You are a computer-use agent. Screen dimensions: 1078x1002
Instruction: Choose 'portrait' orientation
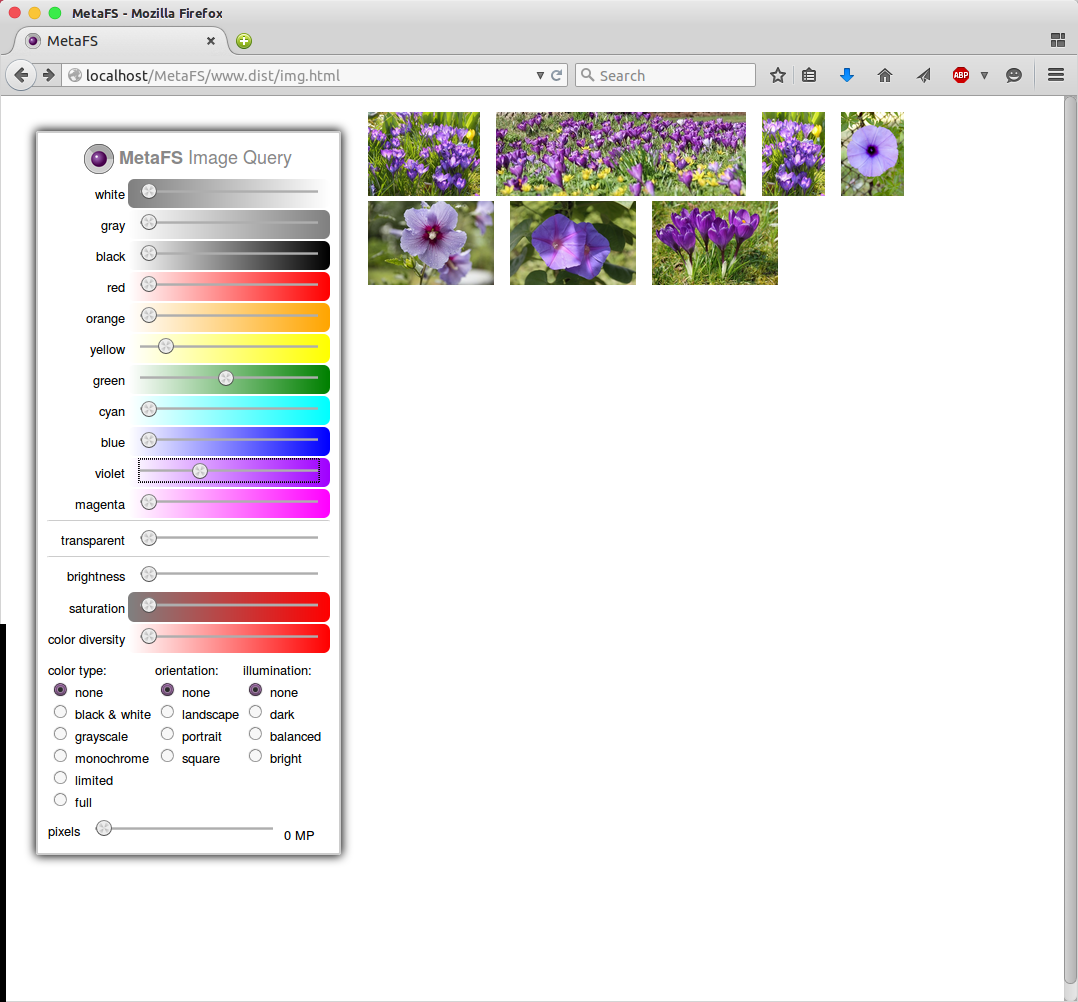(x=167, y=734)
